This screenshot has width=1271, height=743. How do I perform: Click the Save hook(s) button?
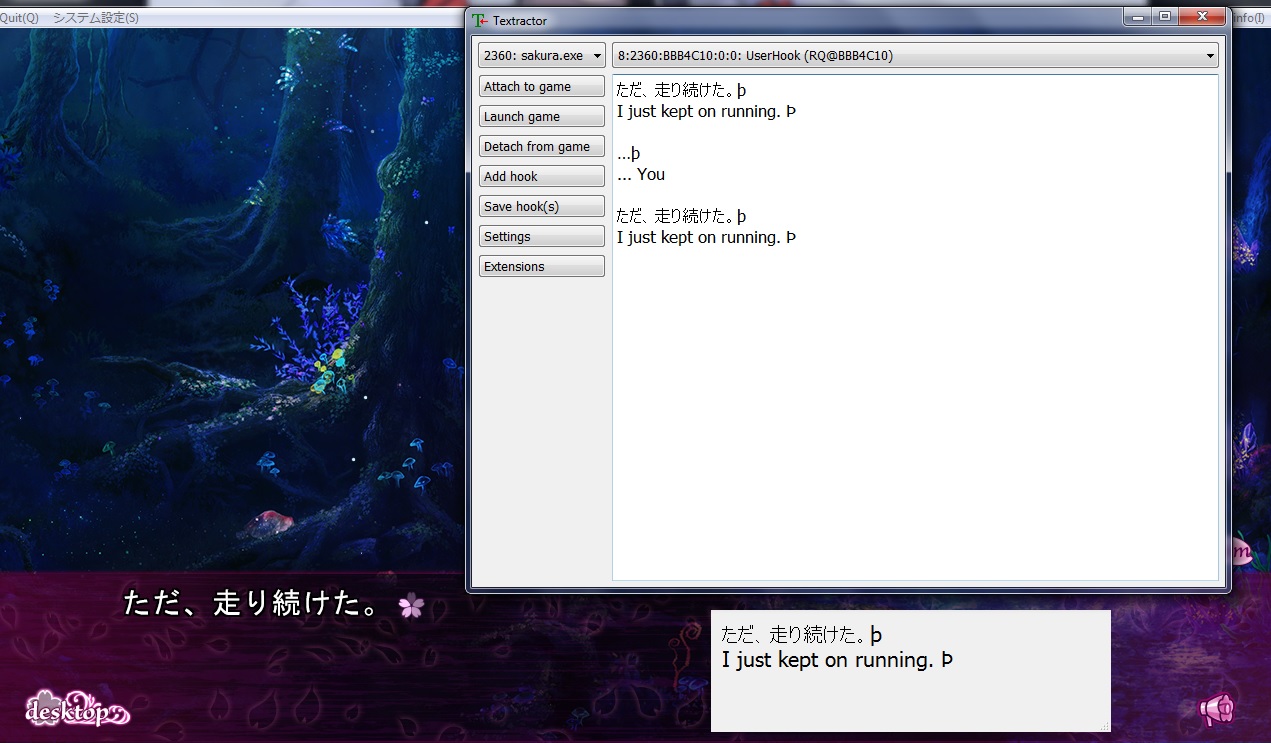tap(541, 207)
